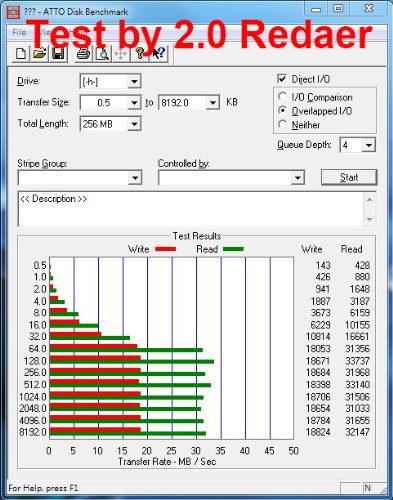The image size is (393, 500).
Task: Toggle the Direct I/O checkbox
Action: point(282,79)
